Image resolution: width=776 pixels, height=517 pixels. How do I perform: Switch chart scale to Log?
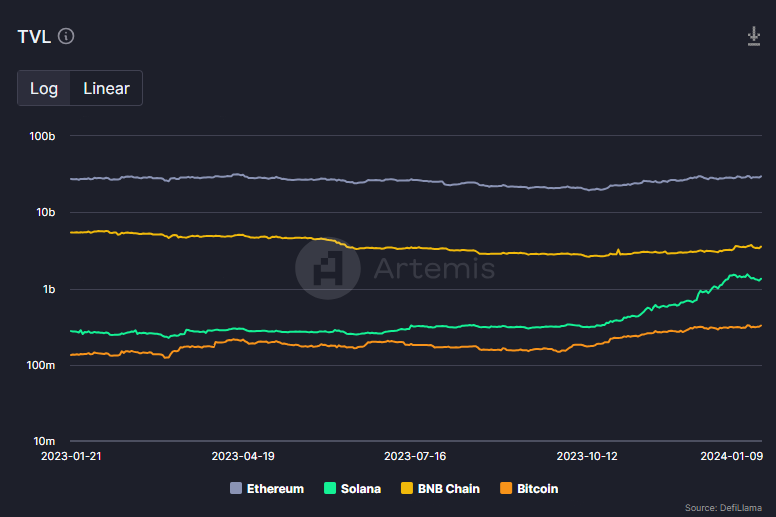(x=44, y=88)
